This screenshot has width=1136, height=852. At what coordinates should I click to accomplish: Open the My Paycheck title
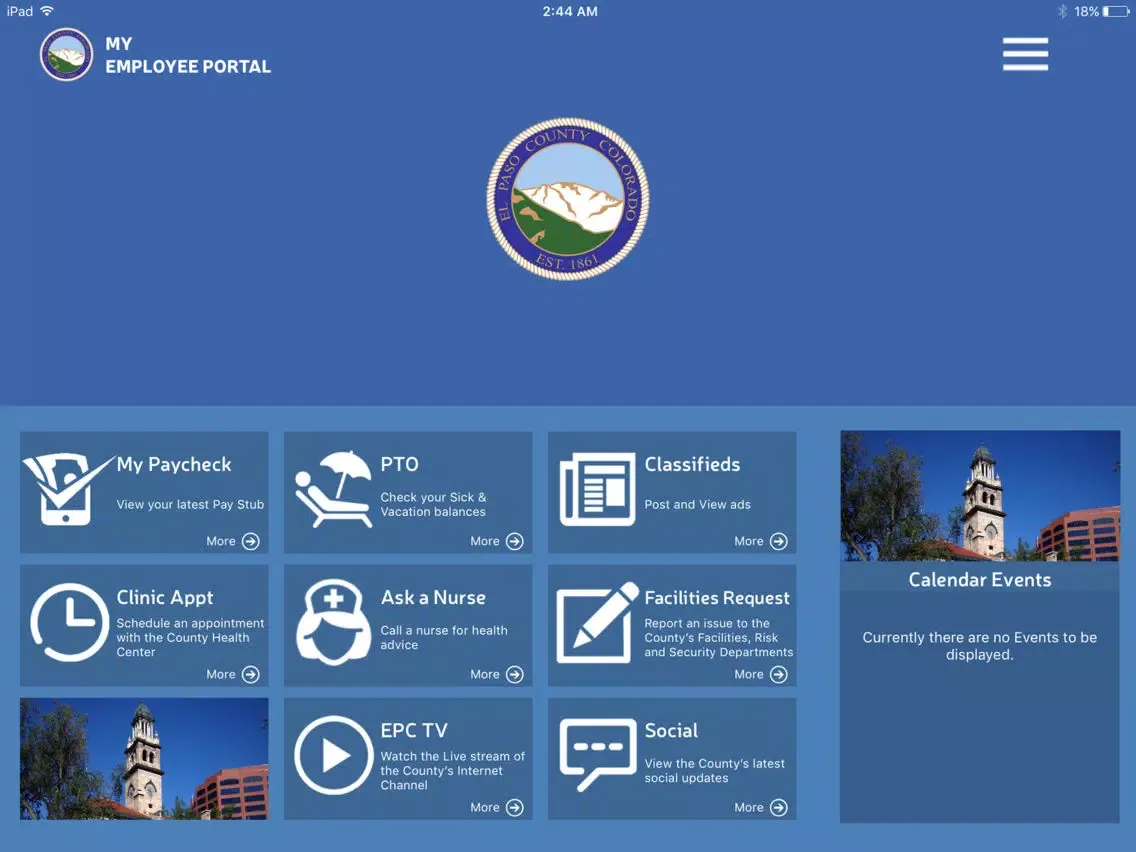(x=174, y=464)
